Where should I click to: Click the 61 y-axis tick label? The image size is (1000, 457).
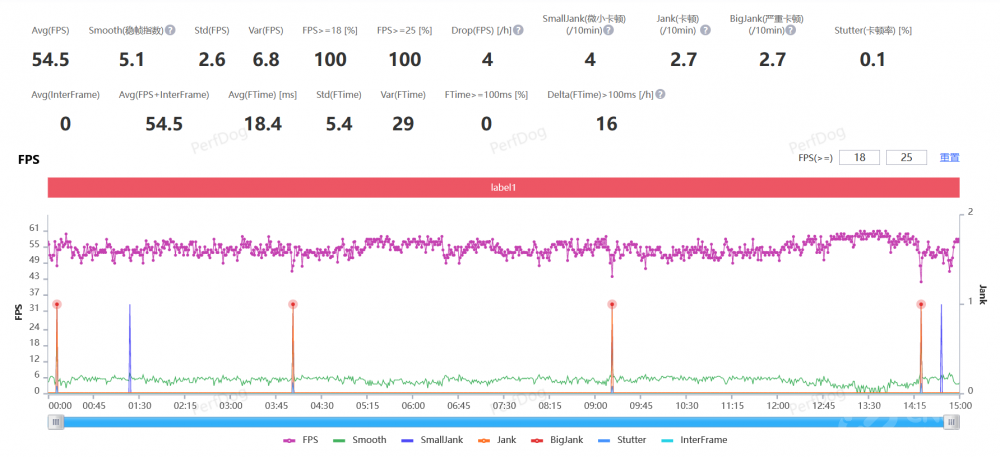pyautogui.click(x=34, y=229)
